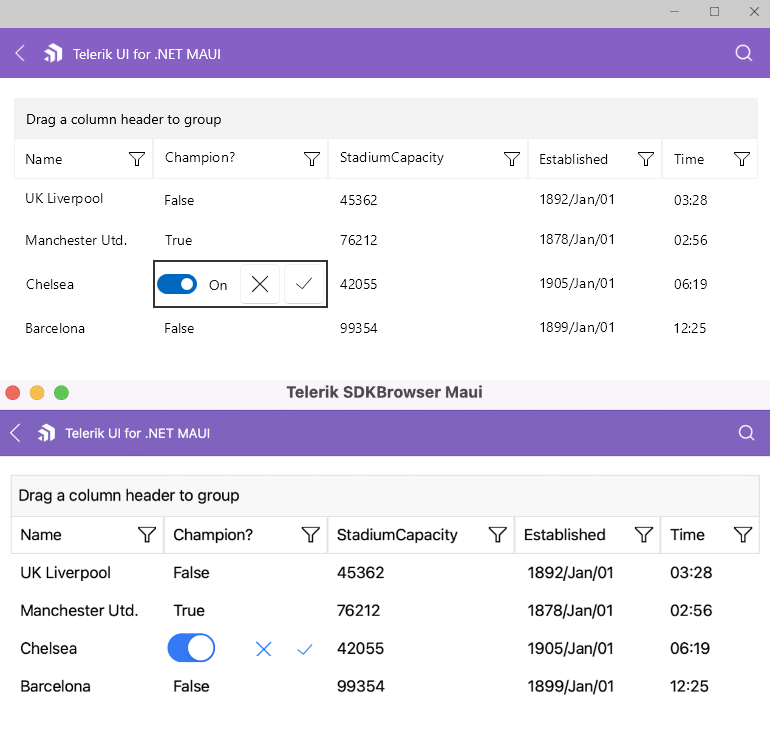Sort by Champion? header in SDKBrowser window
Screen dimensions: 770x740
point(213,534)
